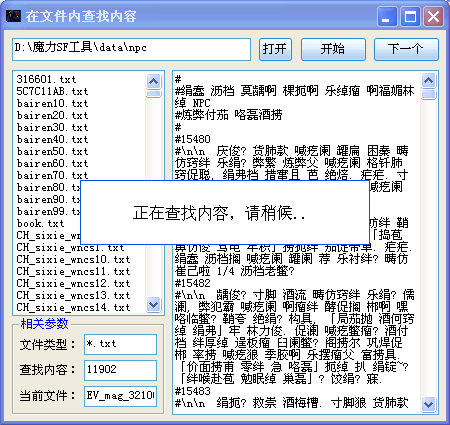Select the 当前文件 field
450x425 pixels.
point(120,396)
